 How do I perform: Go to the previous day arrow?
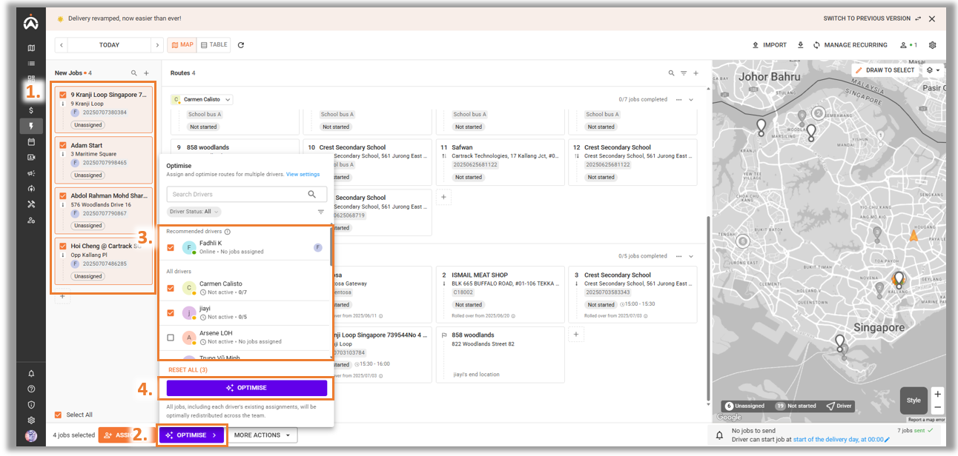(61, 45)
